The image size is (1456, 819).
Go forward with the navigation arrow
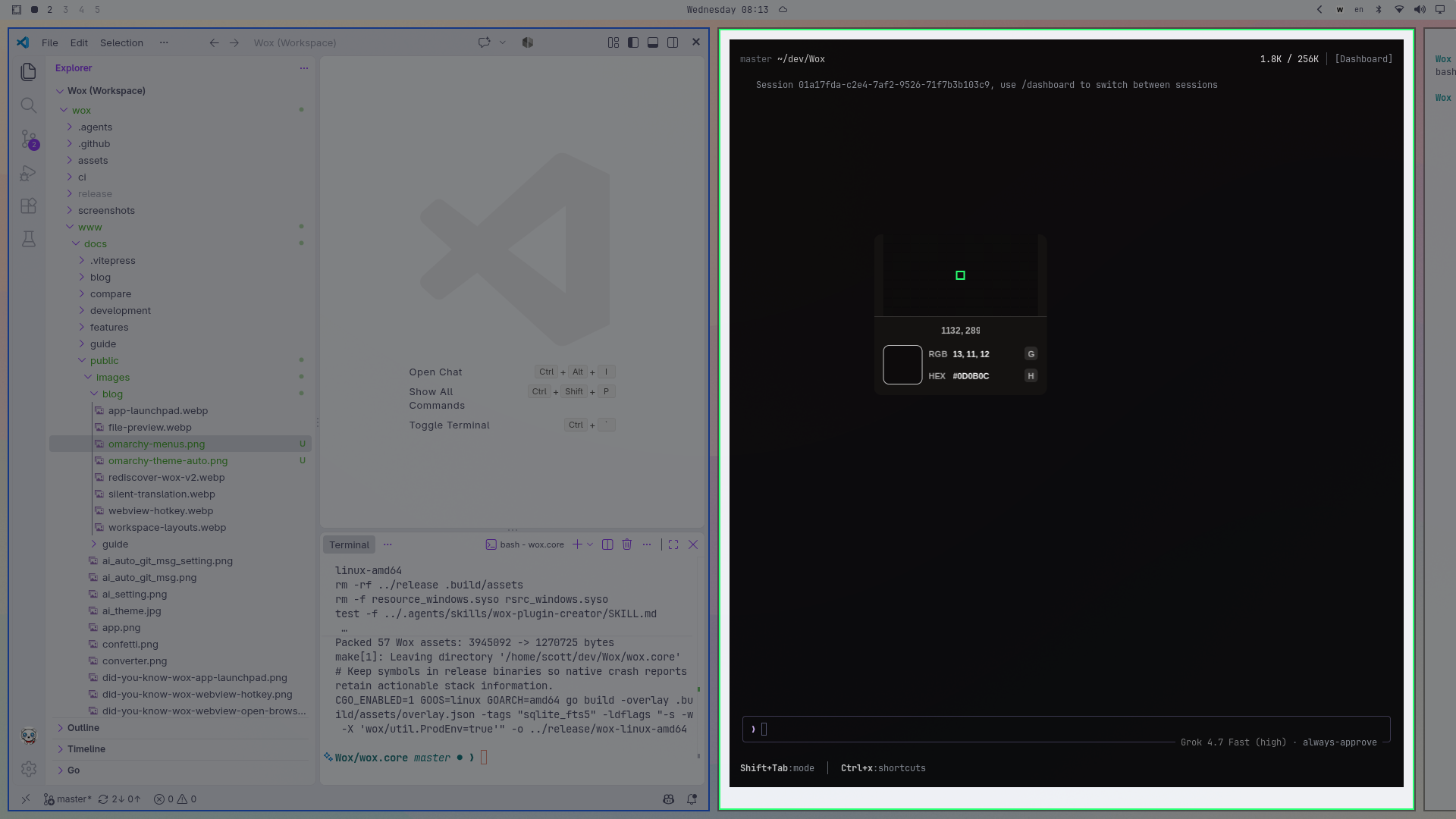pyautogui.click(x=234, y=42)
